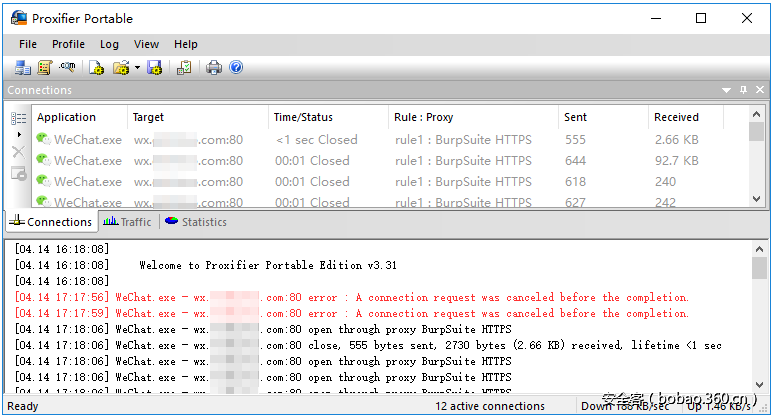
Task: Click 'Welcome to Proxifier Portable Edition v3.31' log line
Action: point(267,265)
